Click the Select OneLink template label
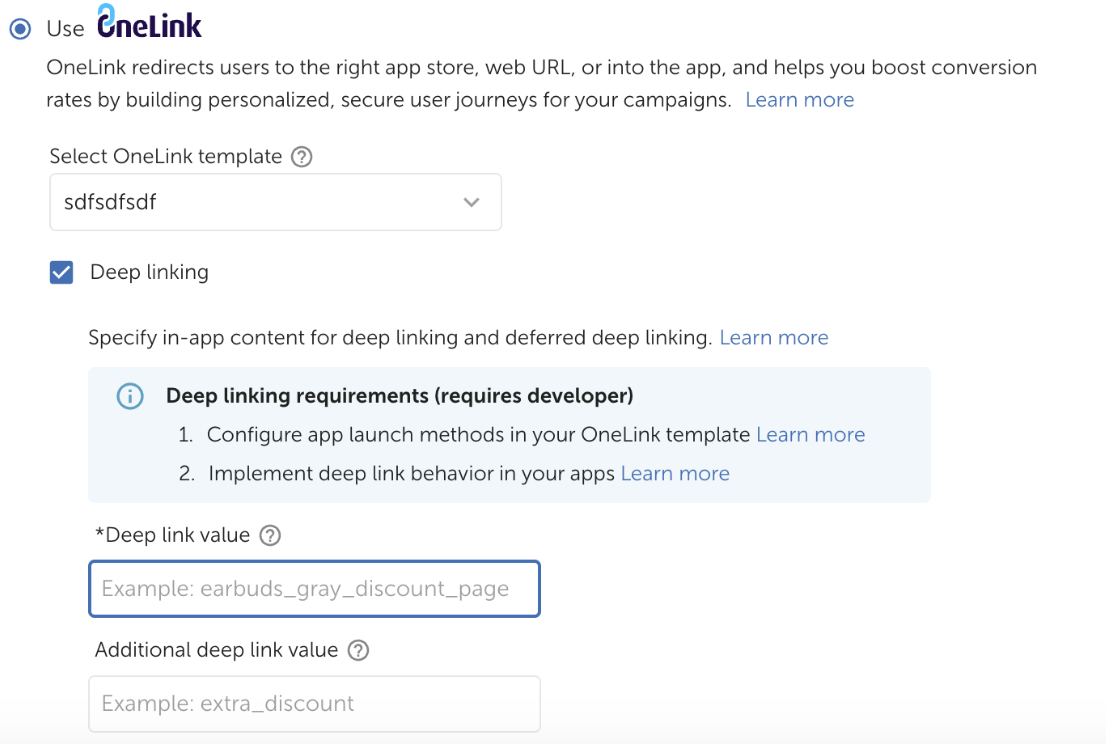1106x744 pixels. tap(166, 157)
